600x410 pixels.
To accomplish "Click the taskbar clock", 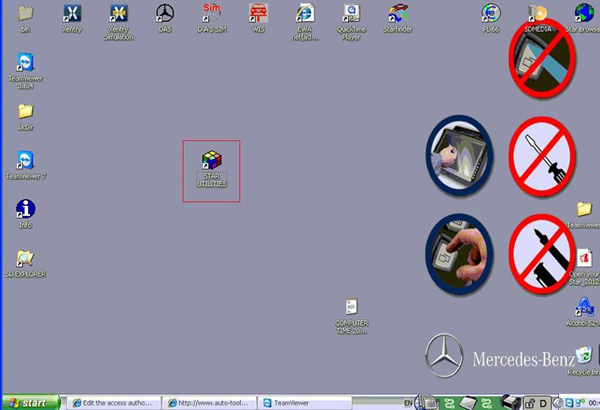I will tap(594, 403).
